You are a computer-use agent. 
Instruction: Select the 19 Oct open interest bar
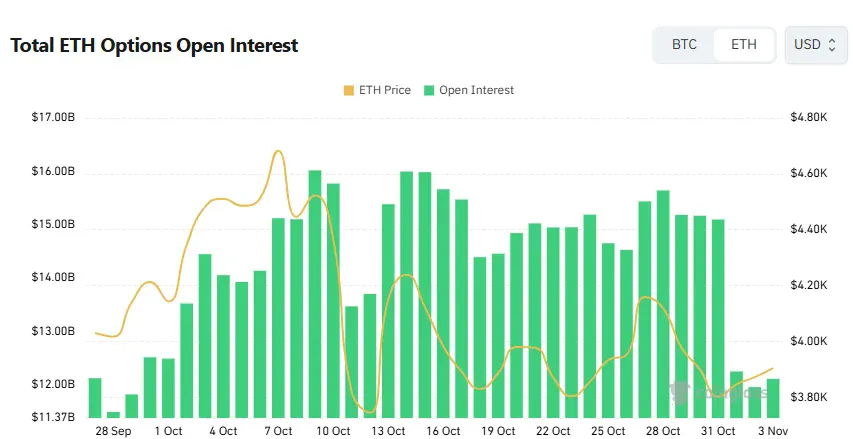(x=498, y=335)
